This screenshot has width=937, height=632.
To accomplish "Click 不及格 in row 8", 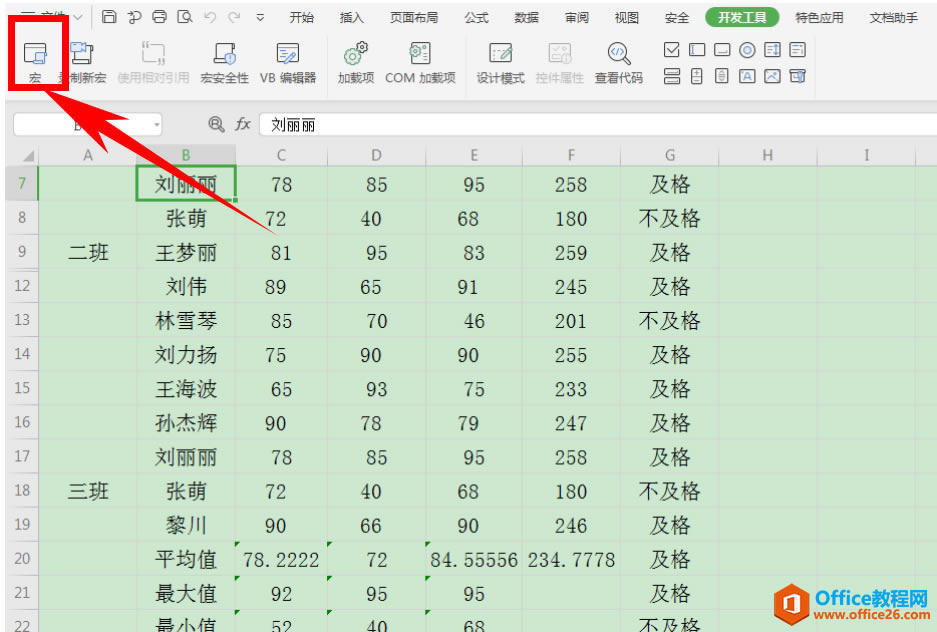I will (x=669, y=218).
